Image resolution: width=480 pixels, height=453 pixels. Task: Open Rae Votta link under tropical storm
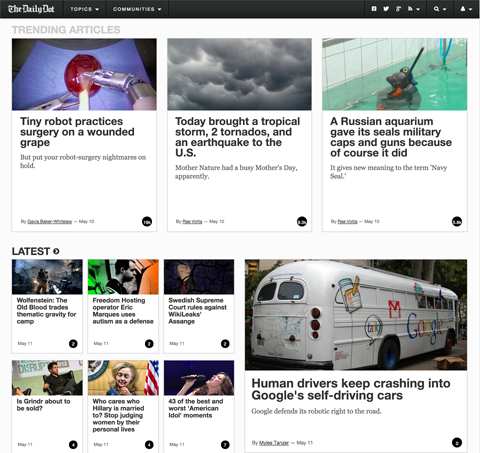192,221
